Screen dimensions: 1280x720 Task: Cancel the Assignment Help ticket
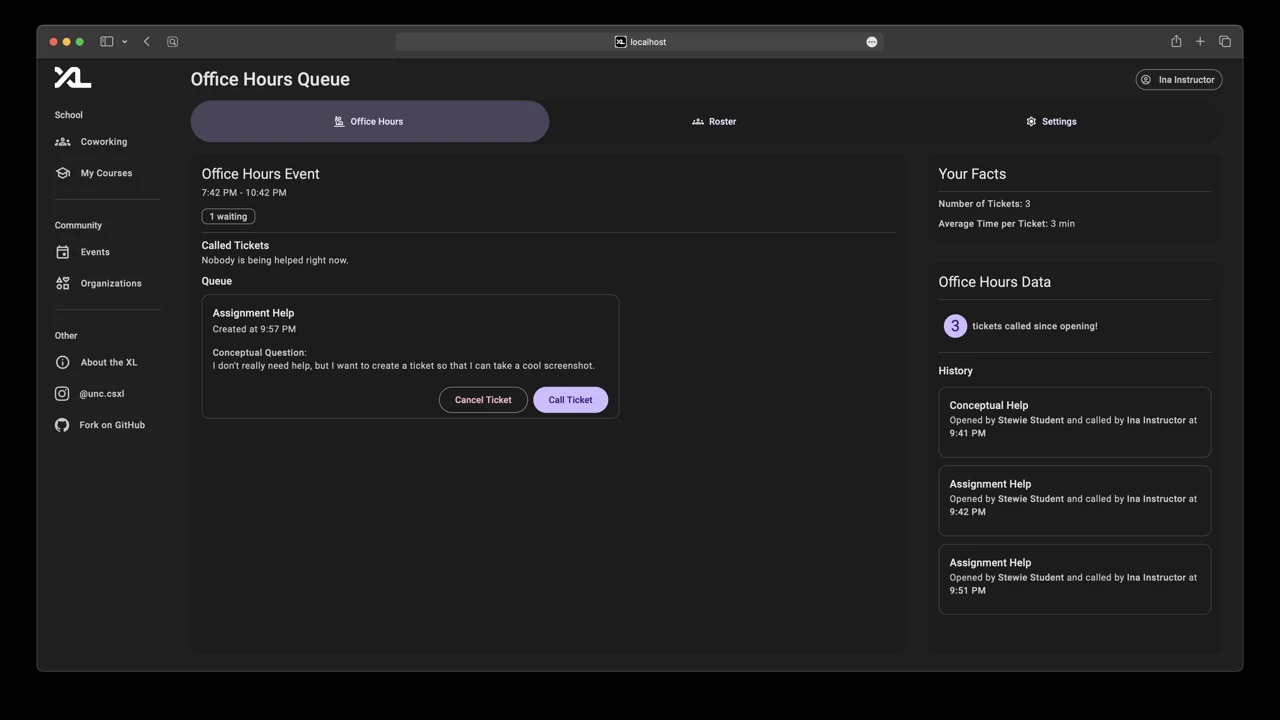483,400
